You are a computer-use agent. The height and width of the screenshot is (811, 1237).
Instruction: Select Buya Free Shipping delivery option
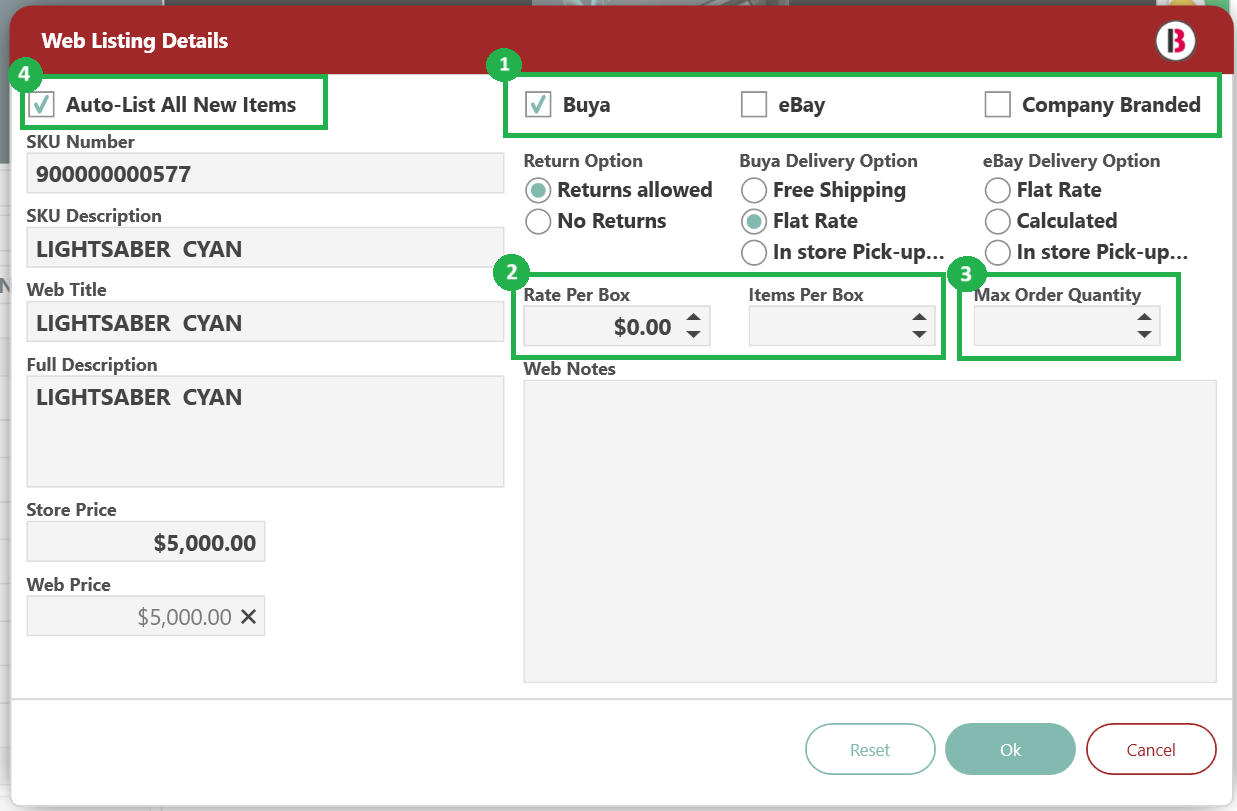coord(754,190)
